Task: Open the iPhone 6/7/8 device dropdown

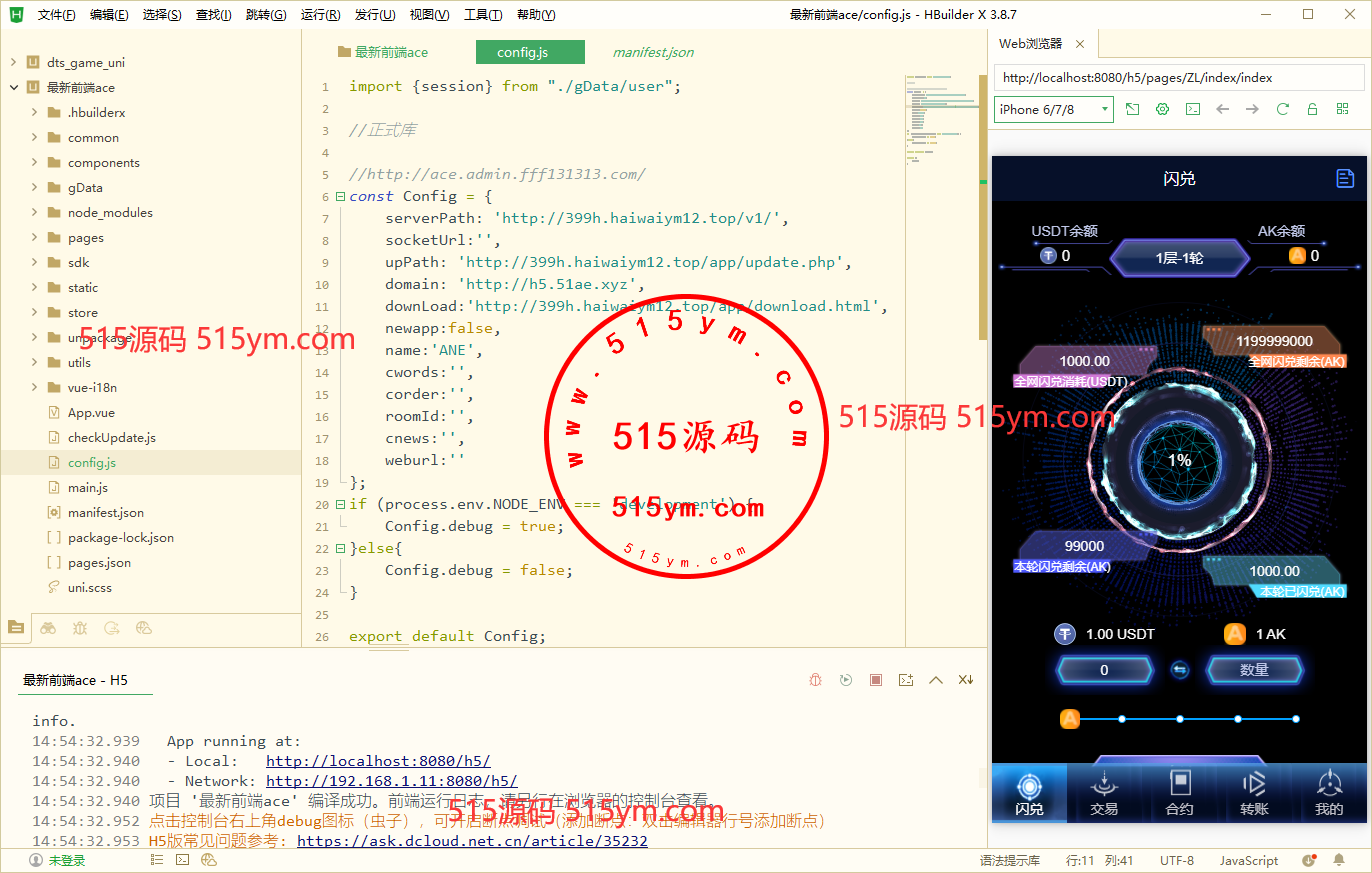Action: point(1053,109)
